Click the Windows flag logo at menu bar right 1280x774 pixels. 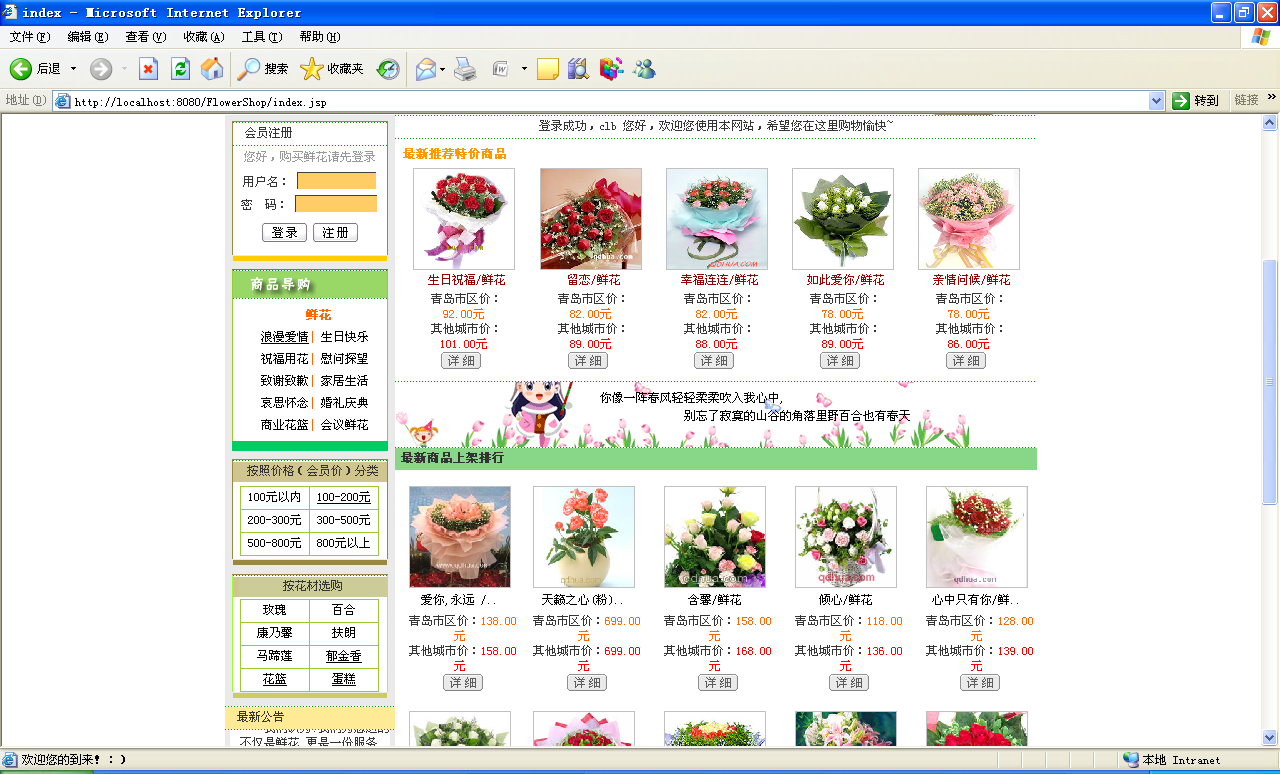[x=1261, y=37]
